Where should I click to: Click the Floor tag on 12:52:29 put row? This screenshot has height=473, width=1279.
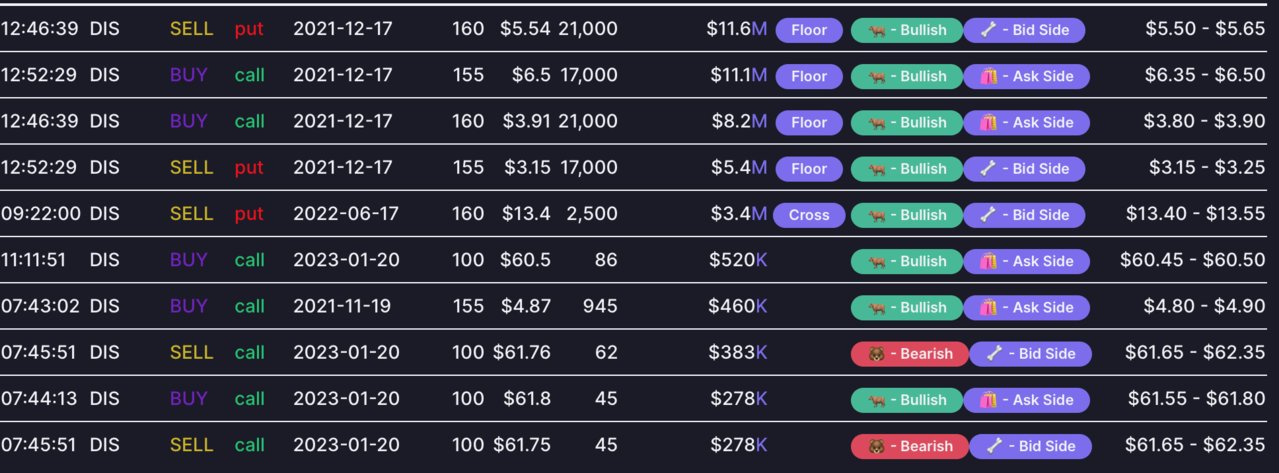tap(809, 168)
